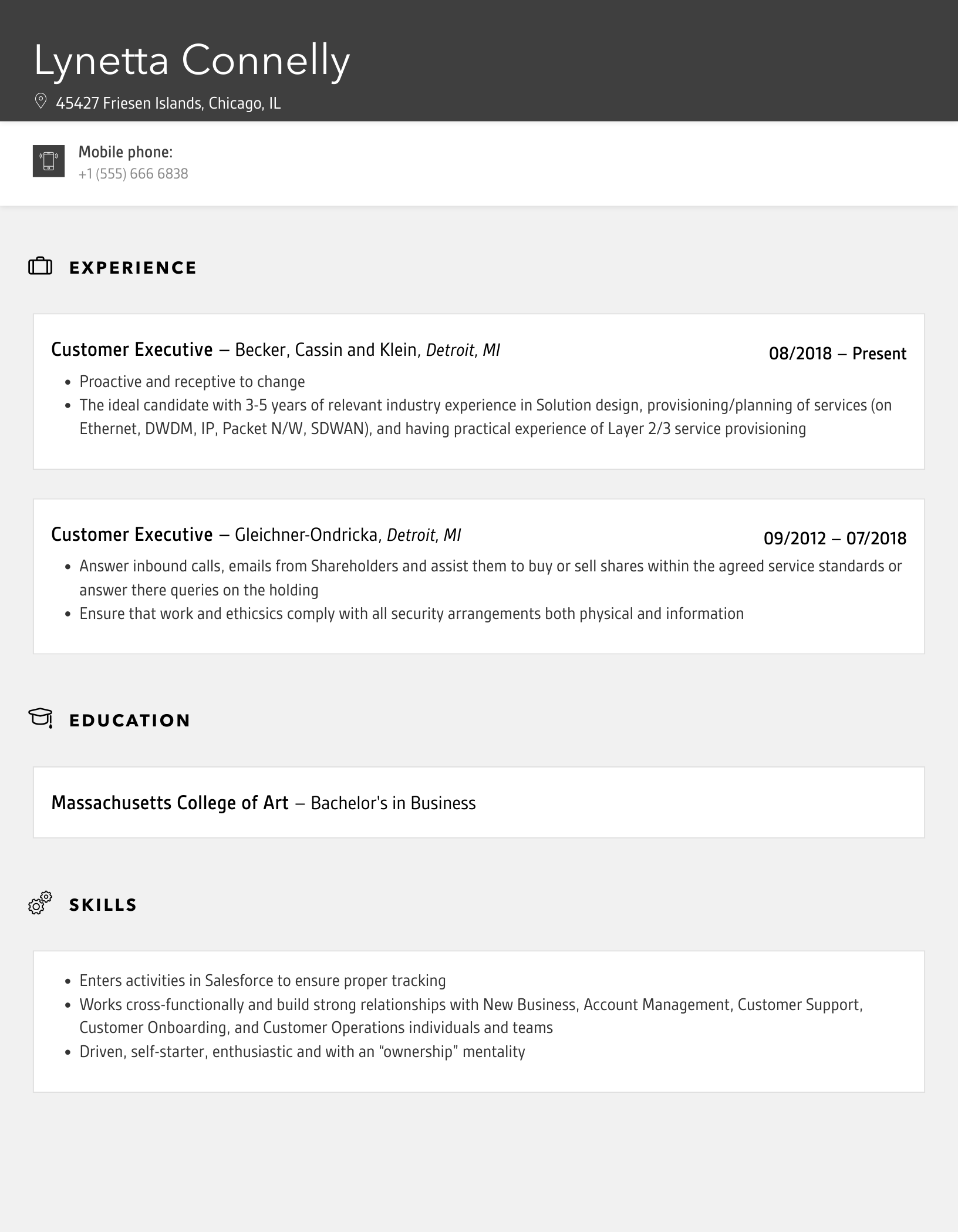Click the mobile phone icon
958x1232 pixels.
click(49, 161)
